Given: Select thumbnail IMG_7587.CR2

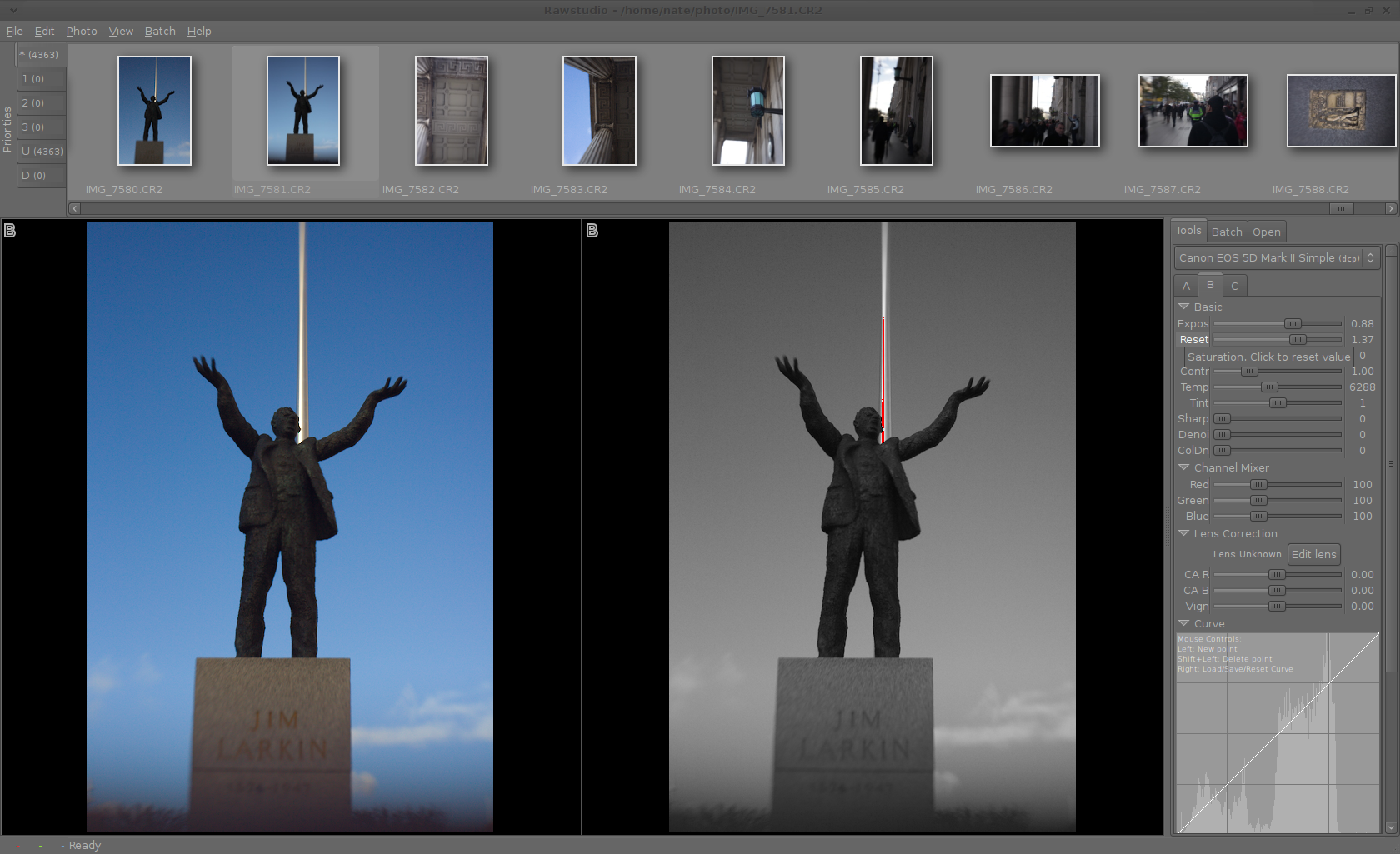Looking at the screenshot, I should click(x=1193, y=111).
